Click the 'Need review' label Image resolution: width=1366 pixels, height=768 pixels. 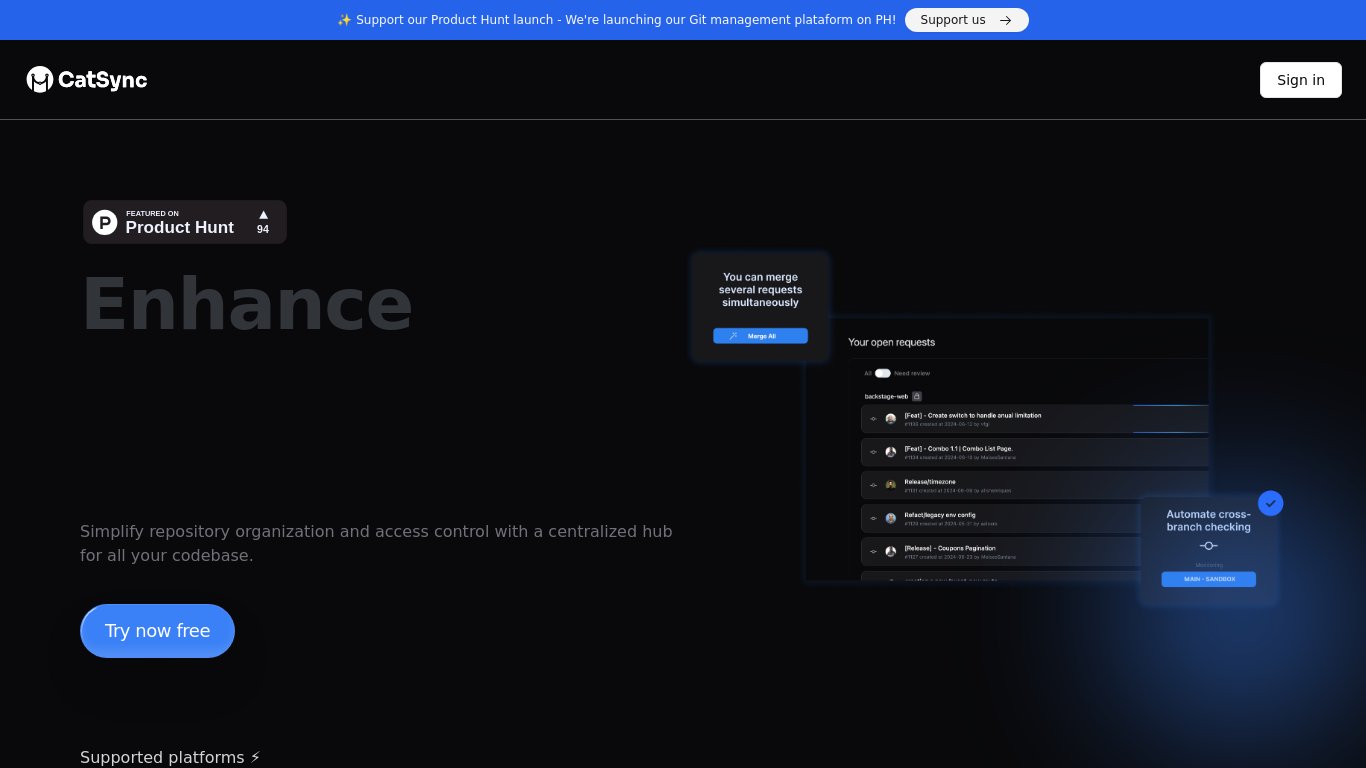point(912,373)
